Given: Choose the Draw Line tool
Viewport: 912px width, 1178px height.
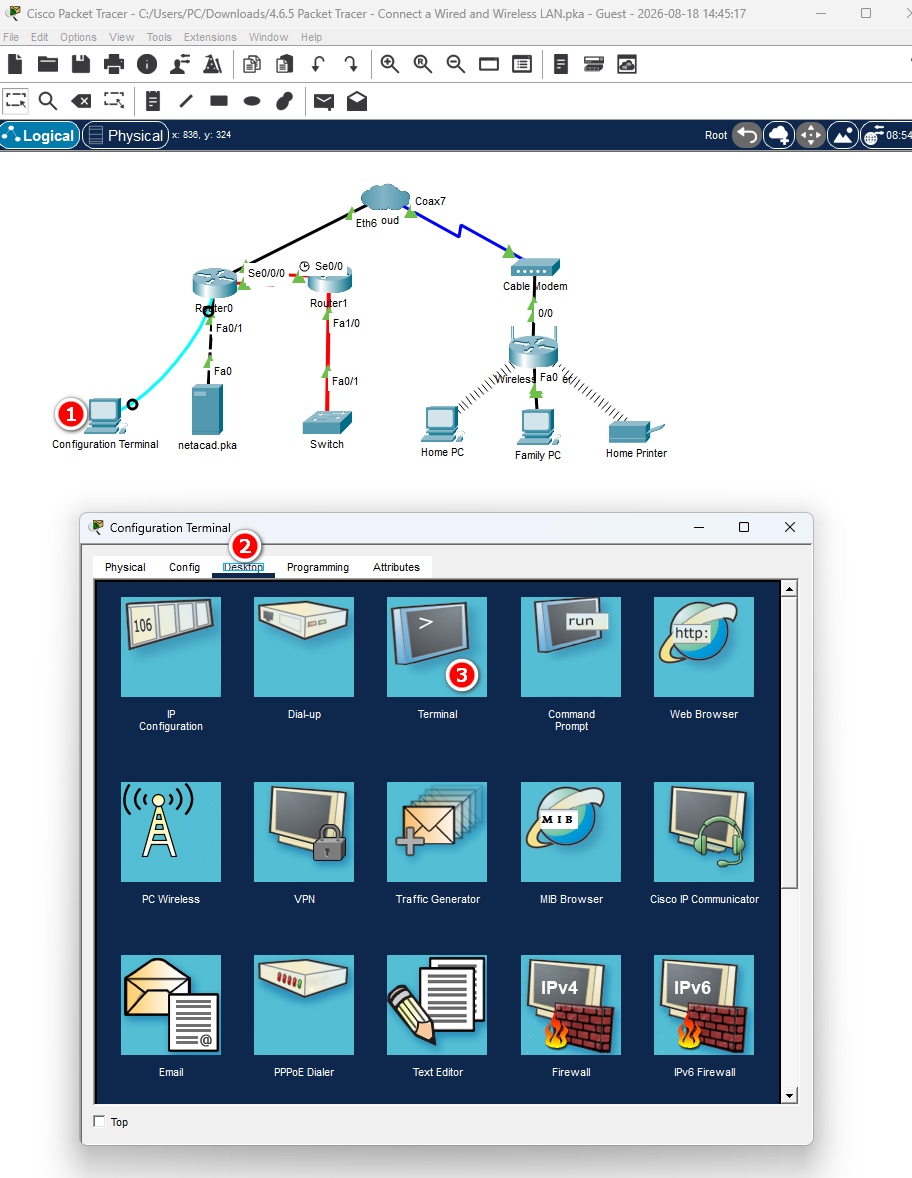Looking at the screenshot, I should [x=186, y=101].
